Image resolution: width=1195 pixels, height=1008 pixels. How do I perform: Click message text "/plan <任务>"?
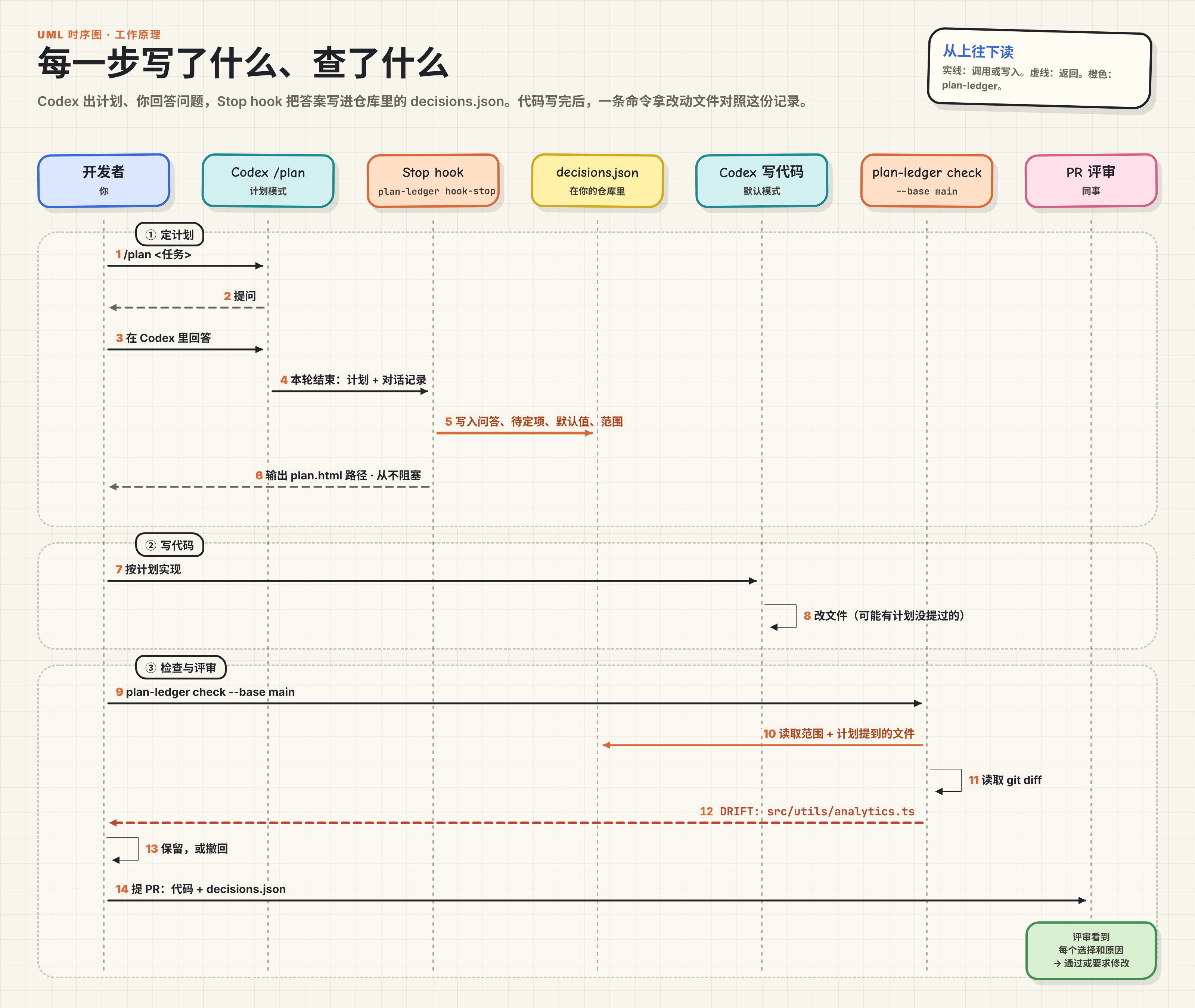click(157, 254)
